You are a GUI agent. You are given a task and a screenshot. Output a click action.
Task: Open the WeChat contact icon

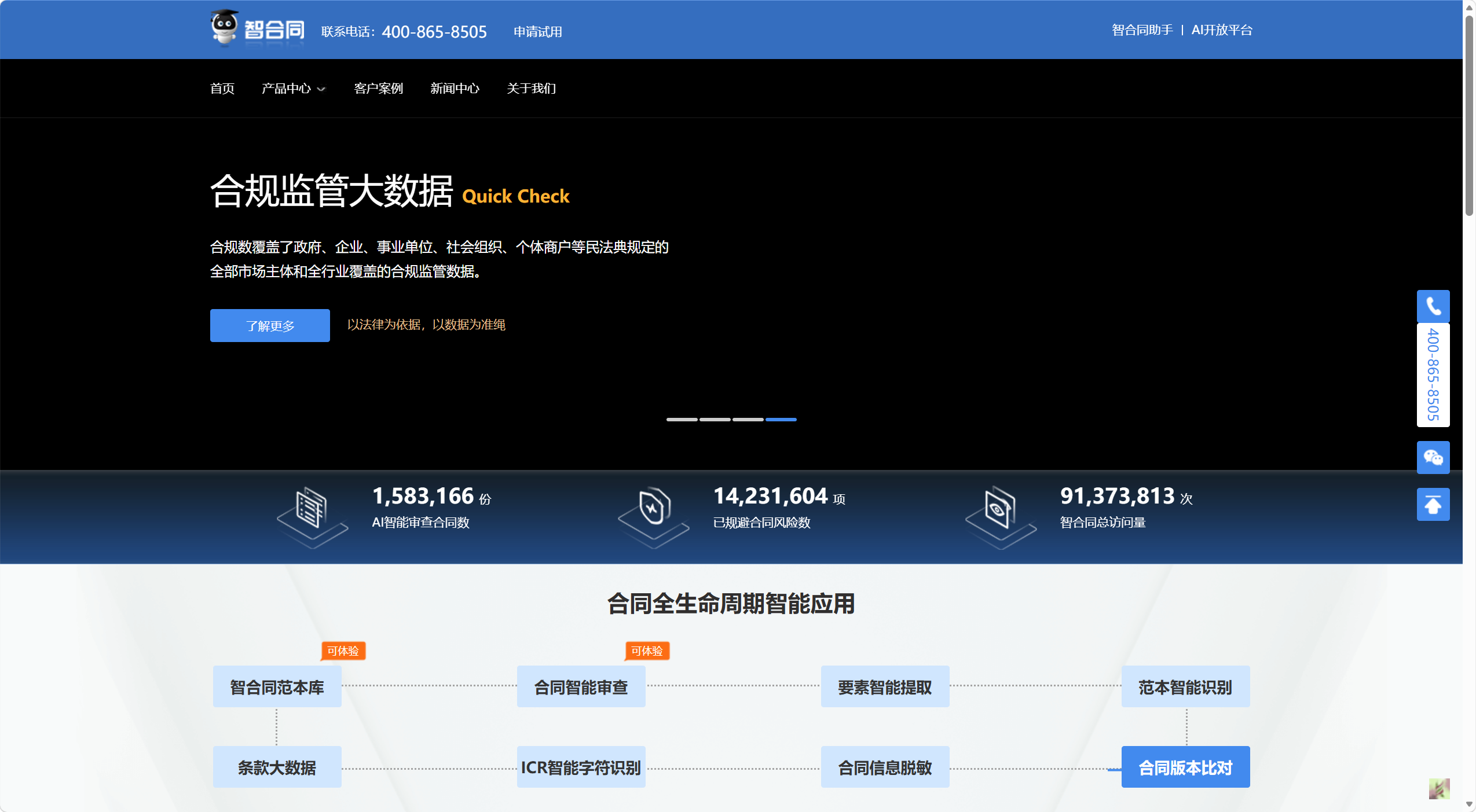click(x=1433, y=458)
